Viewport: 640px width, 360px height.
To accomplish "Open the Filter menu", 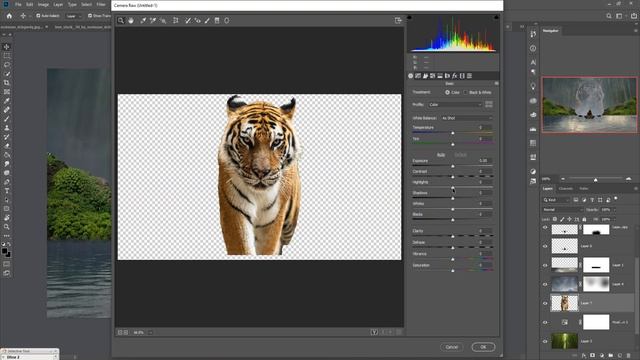I will pyautogui.click(x=101, y=4).
